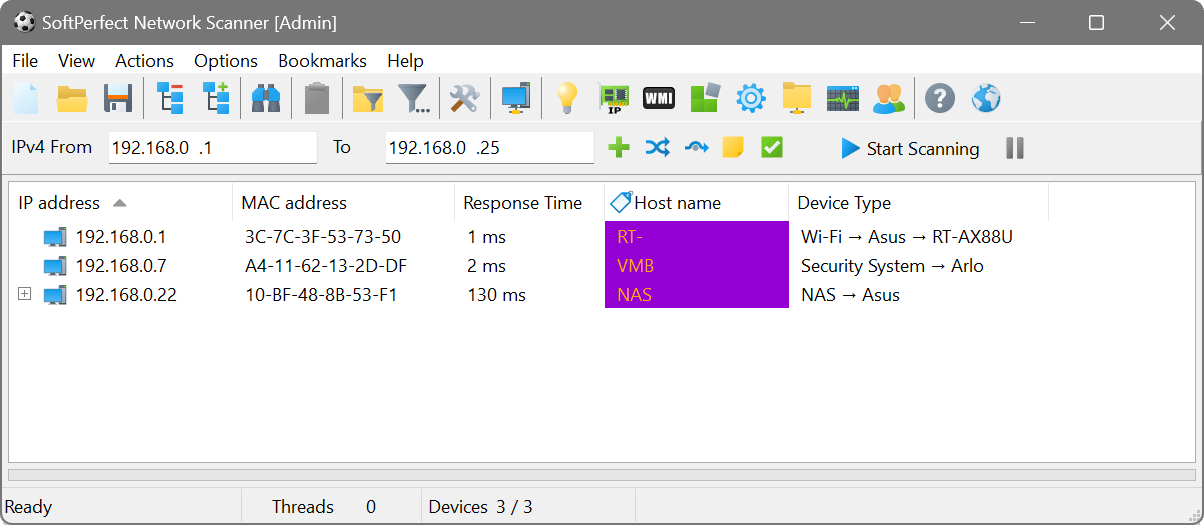Click the light bulb toolbar icon

point(567,98)
